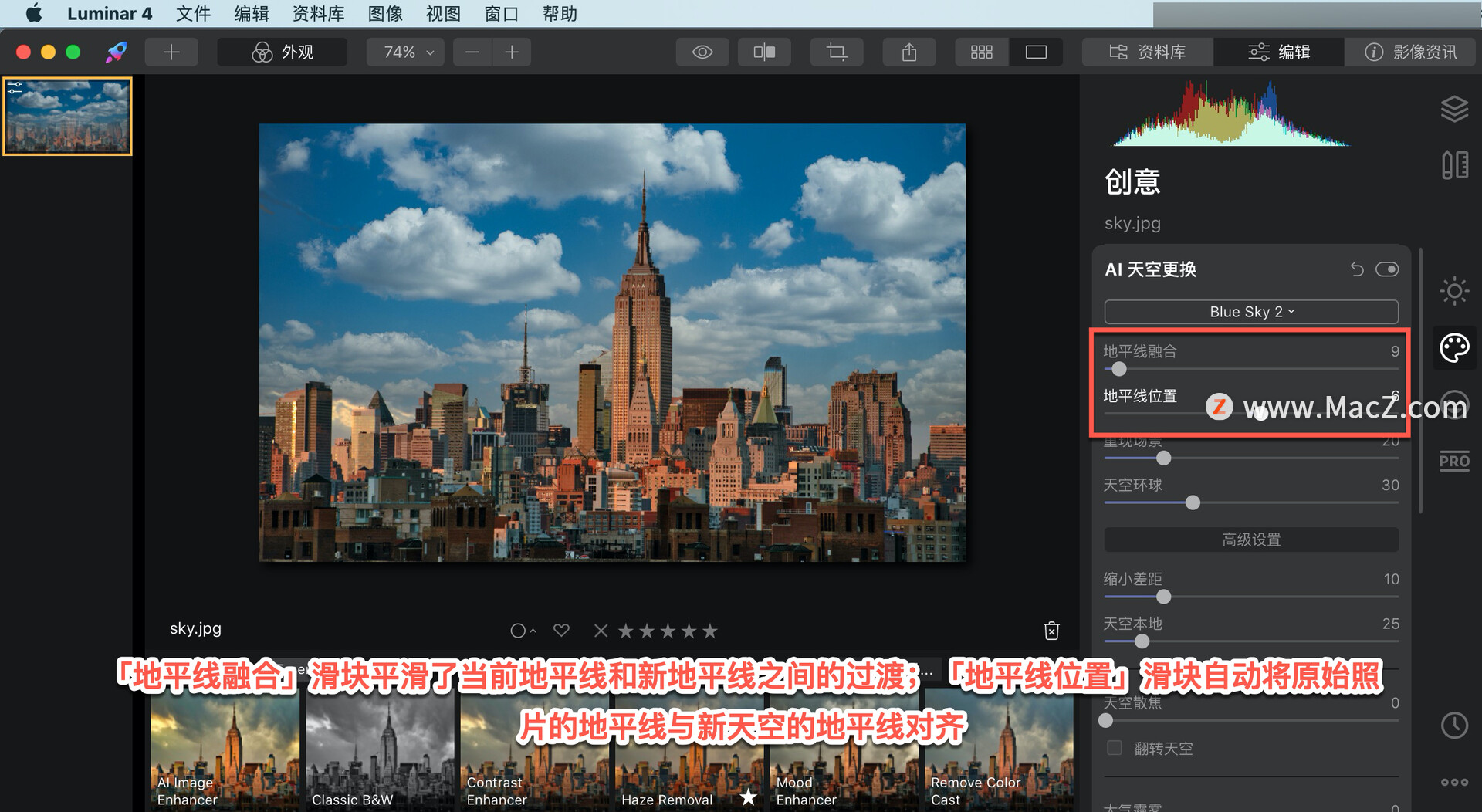Favorite Haze Removal look with star

pyautogui.click(x=748, y=797)
